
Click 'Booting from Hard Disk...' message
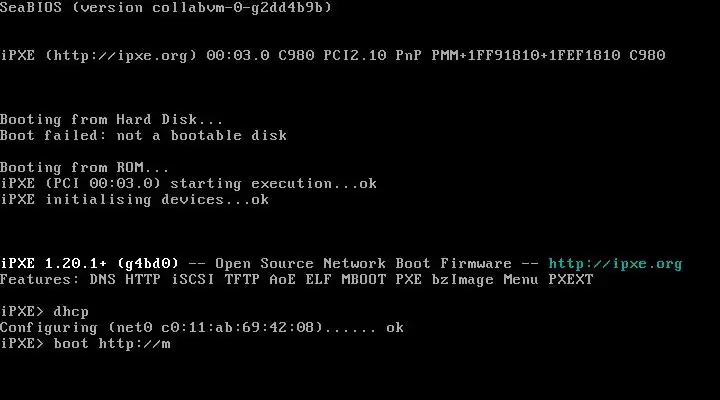pyautogui.click(x=112, y=119)
